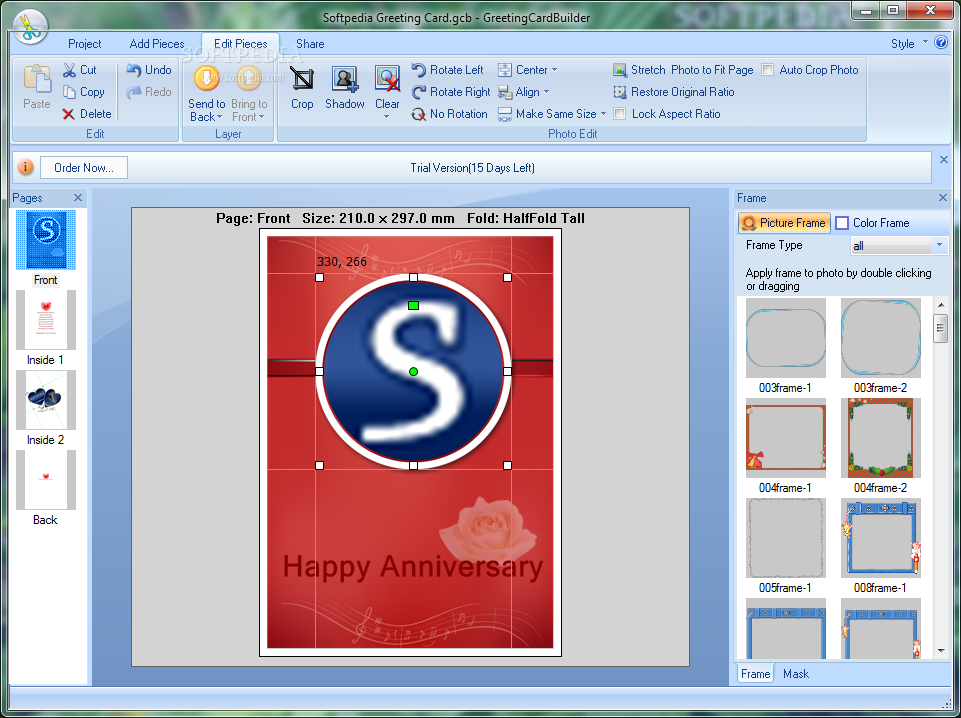The width and height of the screenshot is (961, 718).
Task: Switch to the Frame bottom tab
Action: (755, 674)
